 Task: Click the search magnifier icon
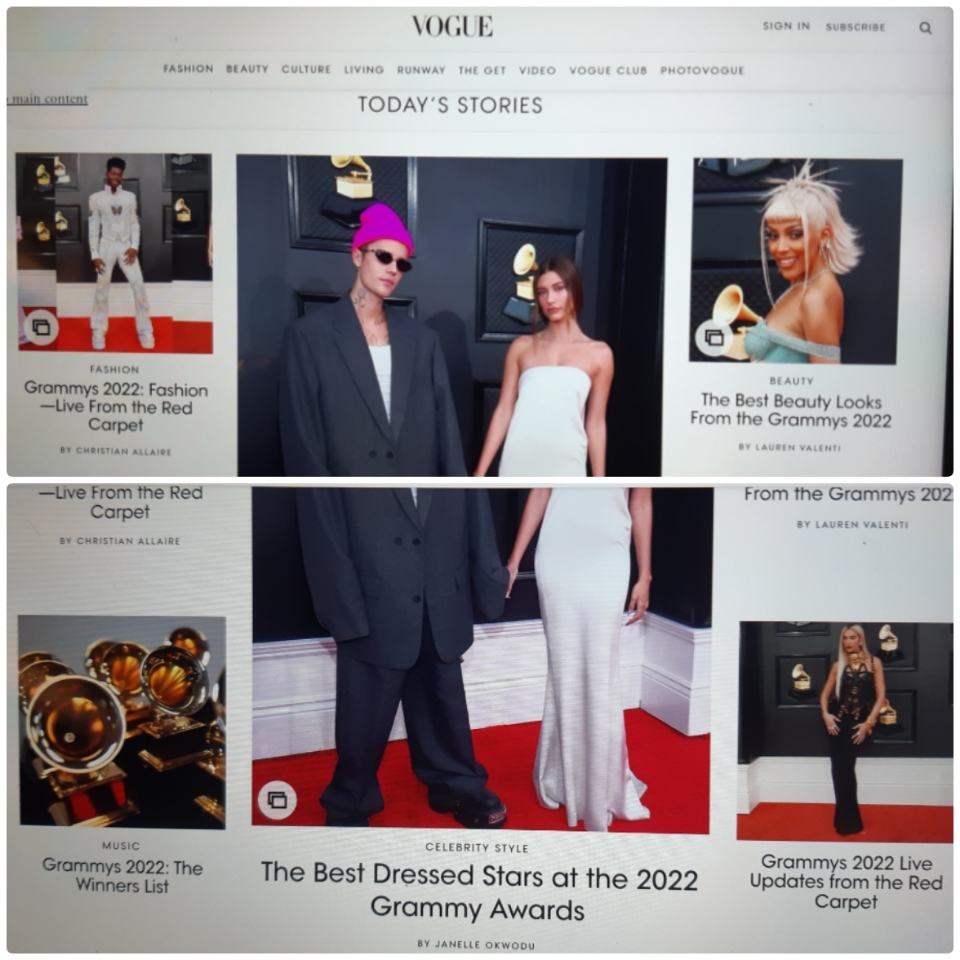click(x=925, y=28)
